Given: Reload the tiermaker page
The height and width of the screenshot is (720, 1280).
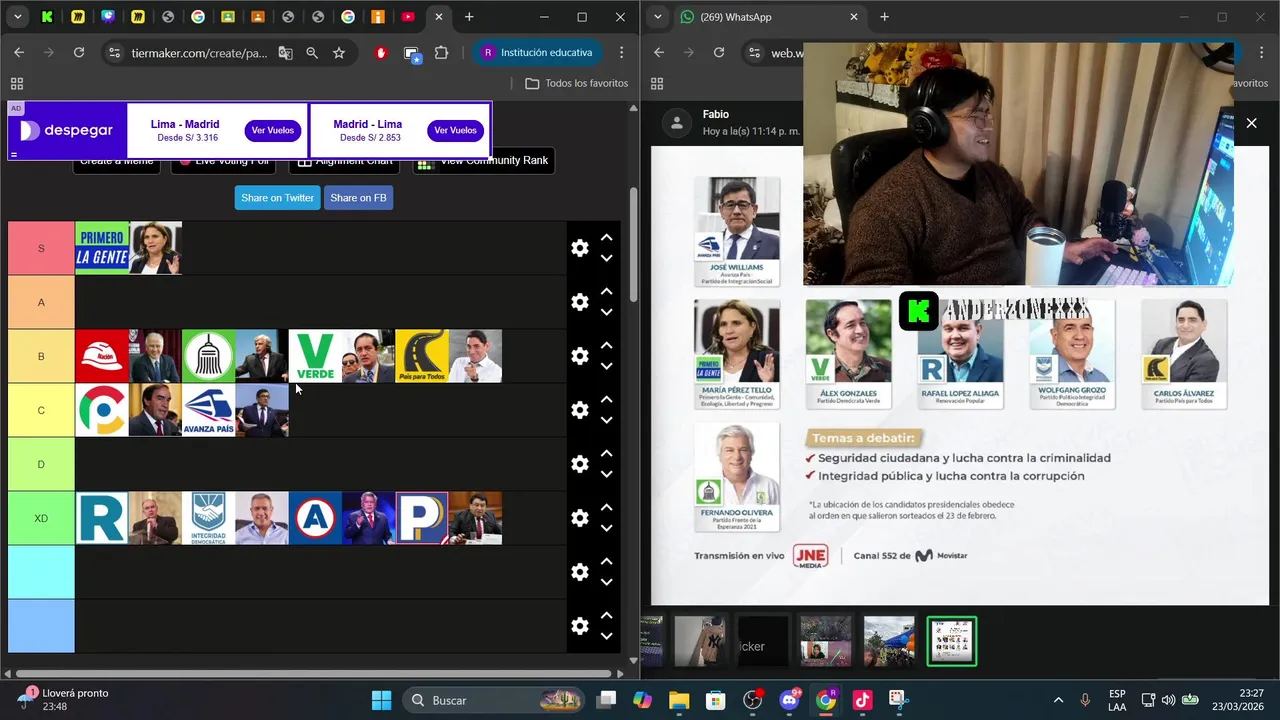Looking at the screenshot, I should point(79,53).
